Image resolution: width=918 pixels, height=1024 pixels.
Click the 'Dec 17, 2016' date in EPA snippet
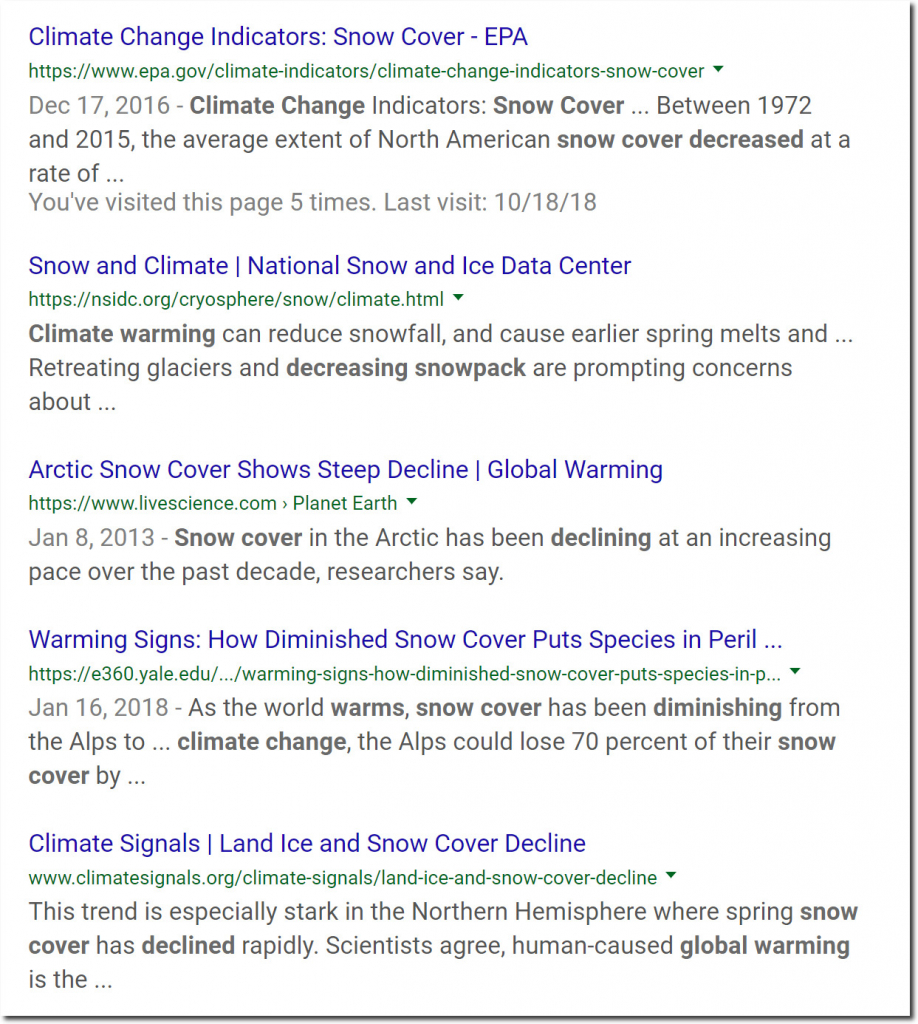tap(99, 106)
